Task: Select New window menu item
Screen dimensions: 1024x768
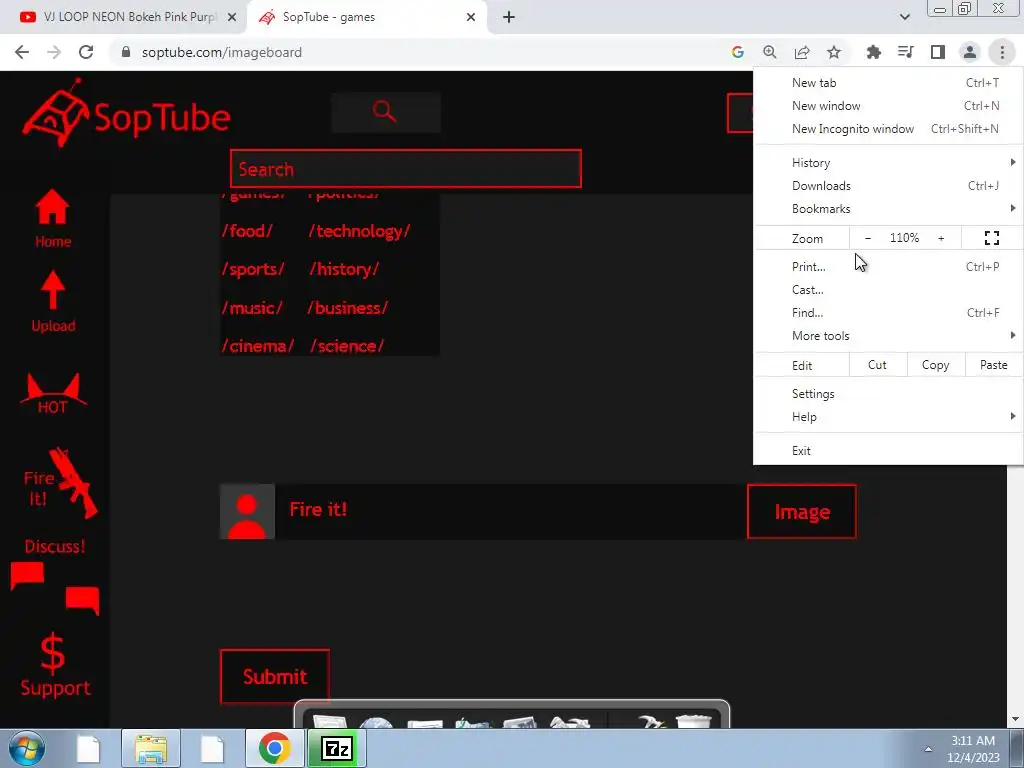Action: 888,106
